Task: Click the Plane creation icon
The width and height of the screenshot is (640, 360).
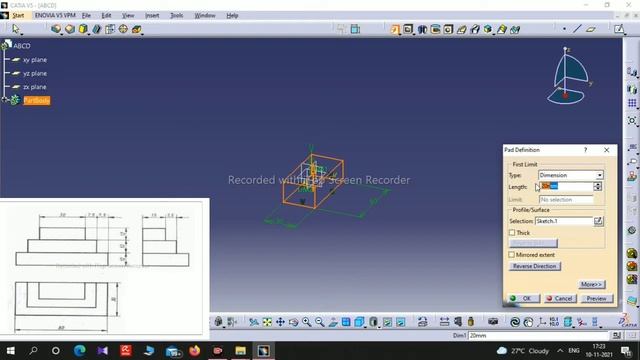Action: (591, 29)
